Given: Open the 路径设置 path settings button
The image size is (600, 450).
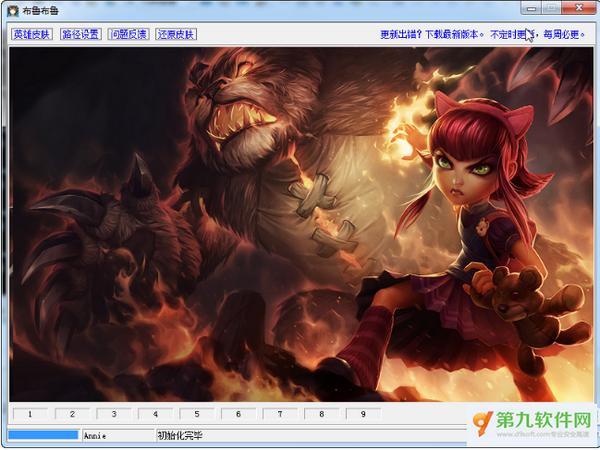Looking at the screenshot, I should coord(80,34).
